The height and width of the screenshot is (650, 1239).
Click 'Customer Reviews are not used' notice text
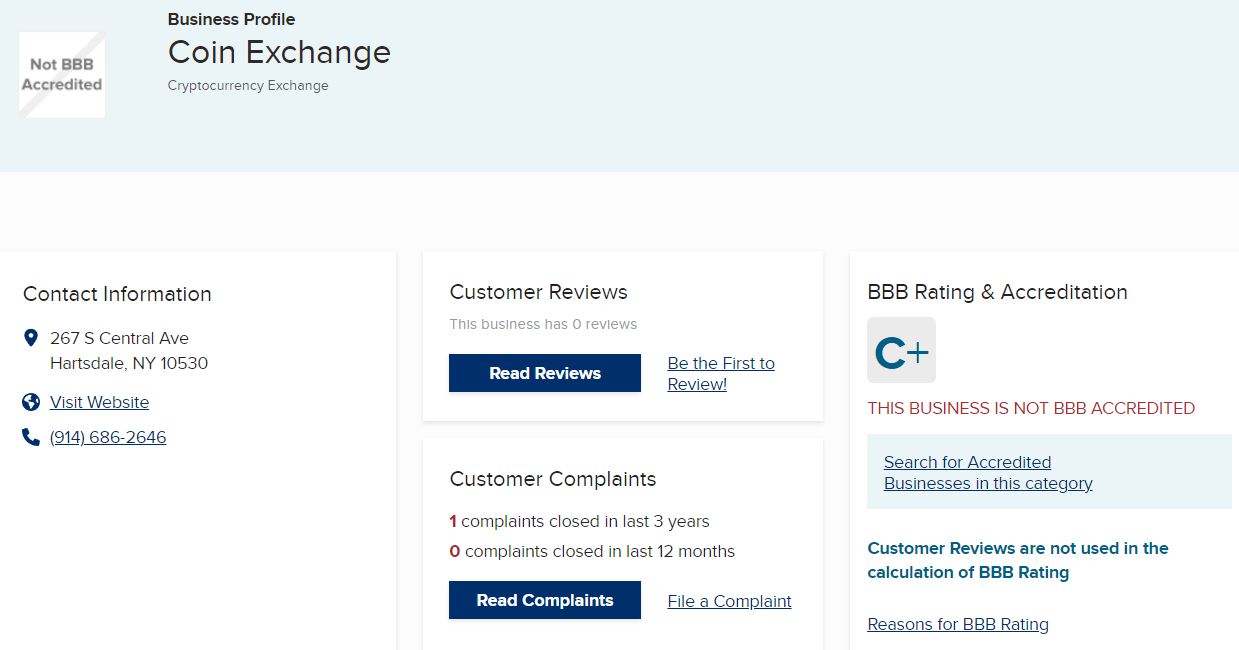pyautogui.click(x=1018, y=560)
